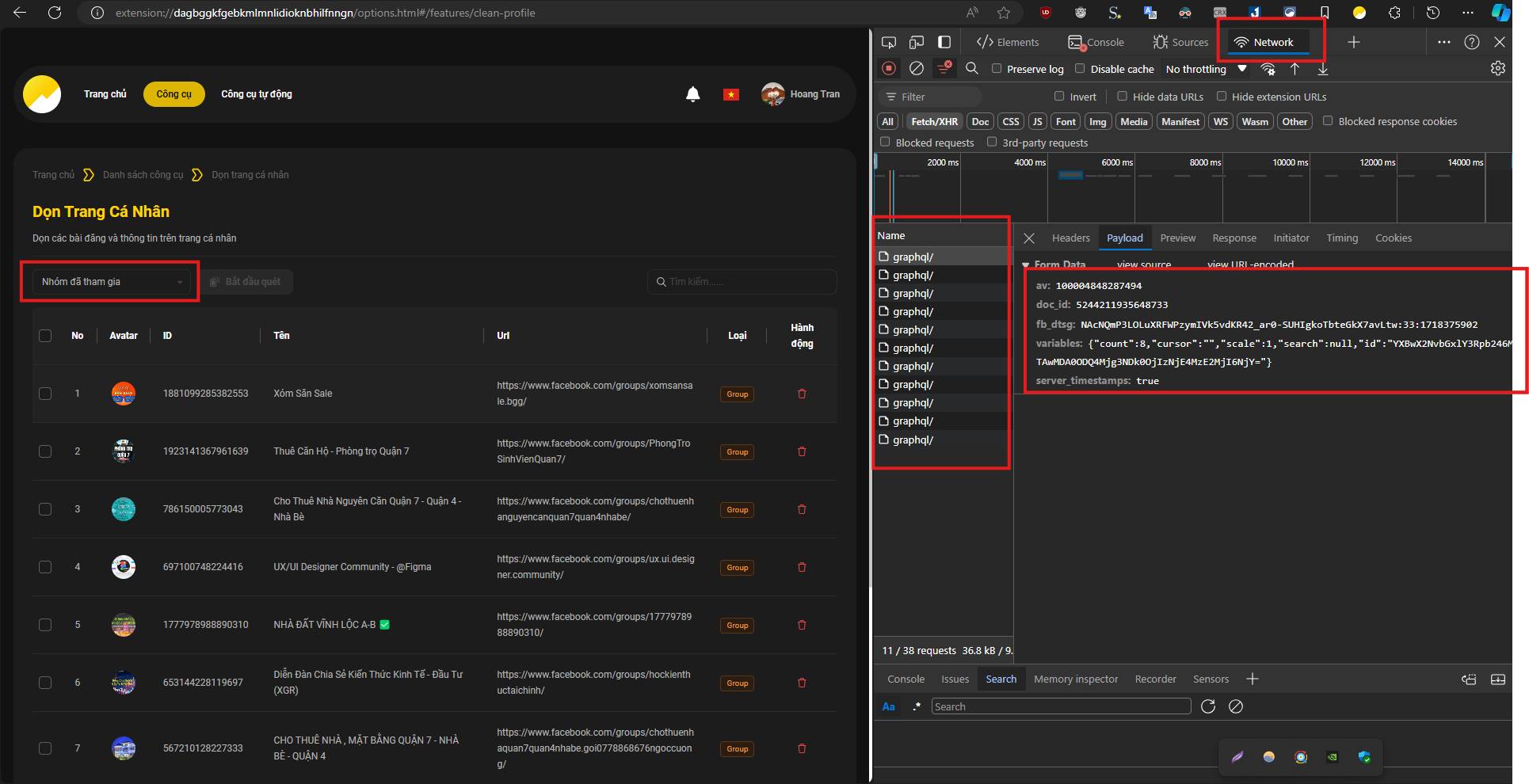Image resolution: width=1529 pixels, height=784 pixels.
Task: Open the Công cụ tự động menu
Action: pyautogui.click(x=257, y=94)
